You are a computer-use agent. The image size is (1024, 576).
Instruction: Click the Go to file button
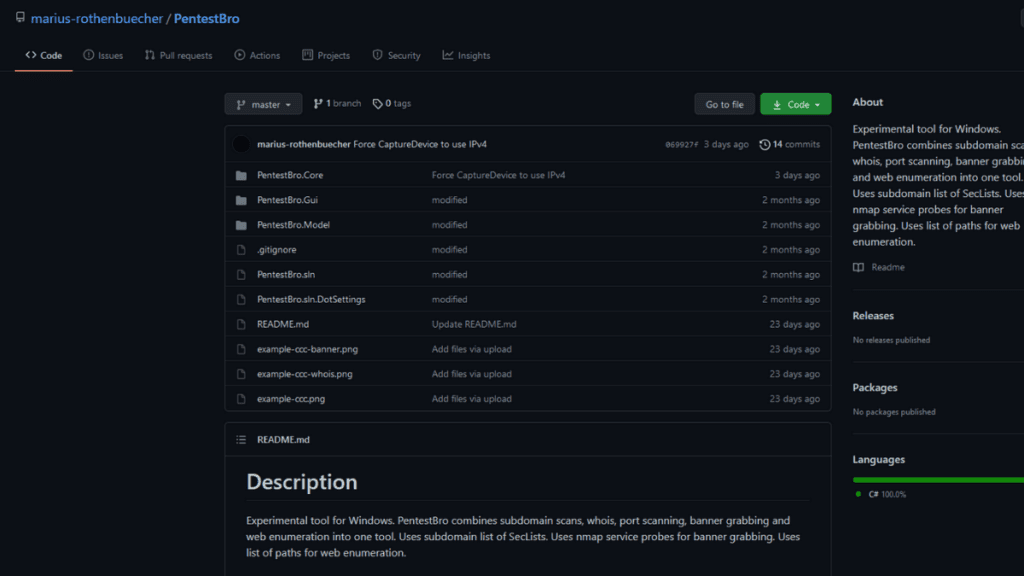click(x=724, y=104)
